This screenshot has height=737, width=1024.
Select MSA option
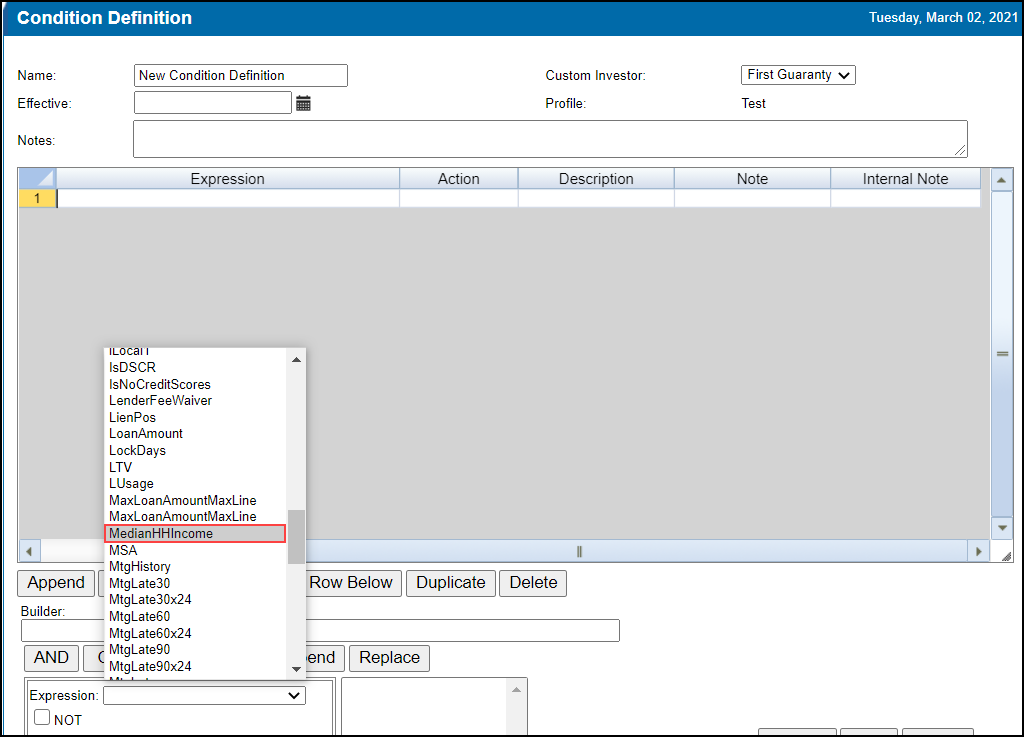point(195,550)
